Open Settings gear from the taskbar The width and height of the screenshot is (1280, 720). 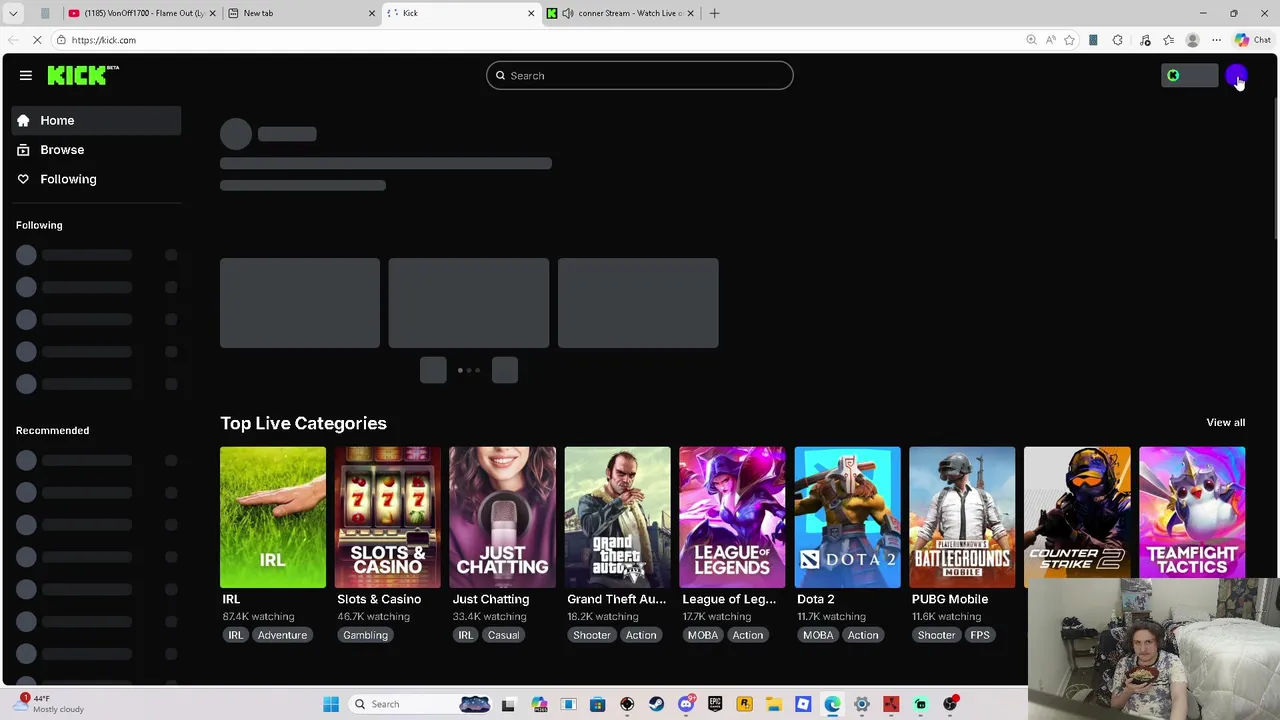(x=861, y=704)
